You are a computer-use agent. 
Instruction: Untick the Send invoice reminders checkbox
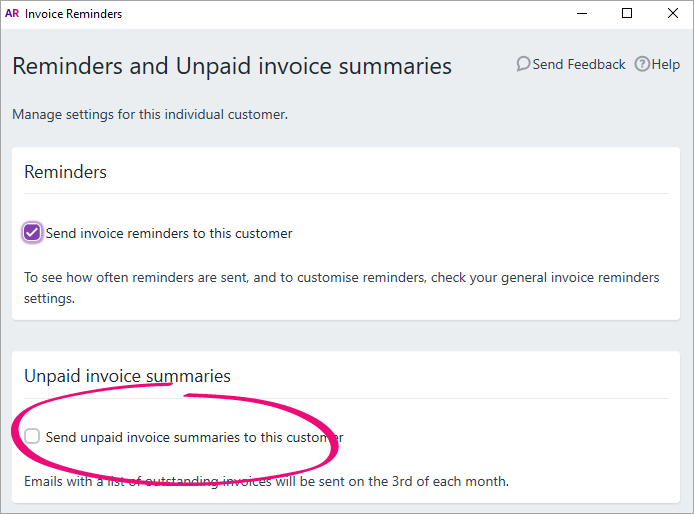(x=32, y=232)
